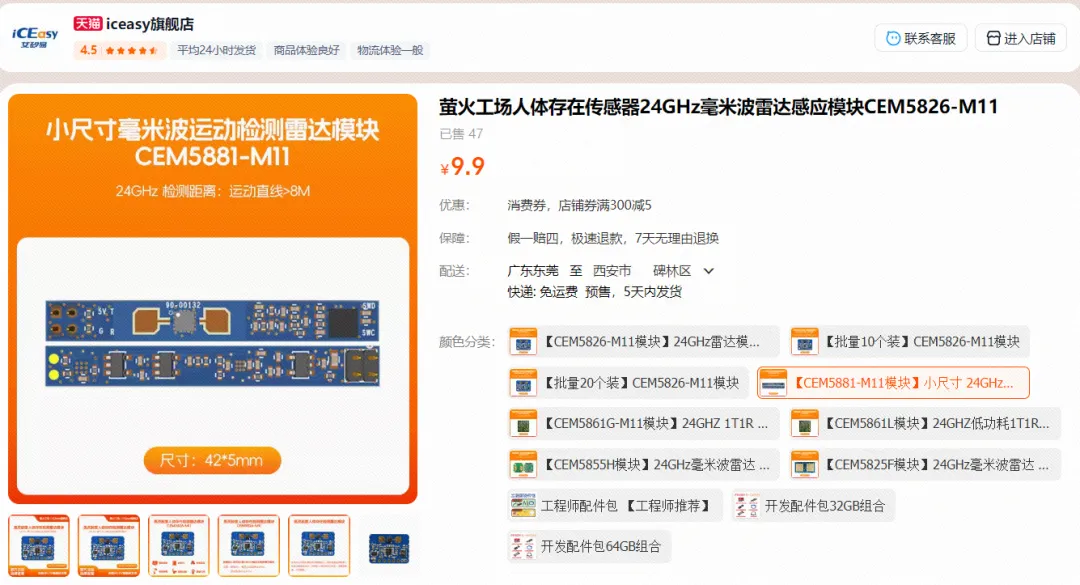The width and height of the screenshot is (1080, 585).
Task: Open the last gallery thumbnail with blue background
Action: pos(388,546)
